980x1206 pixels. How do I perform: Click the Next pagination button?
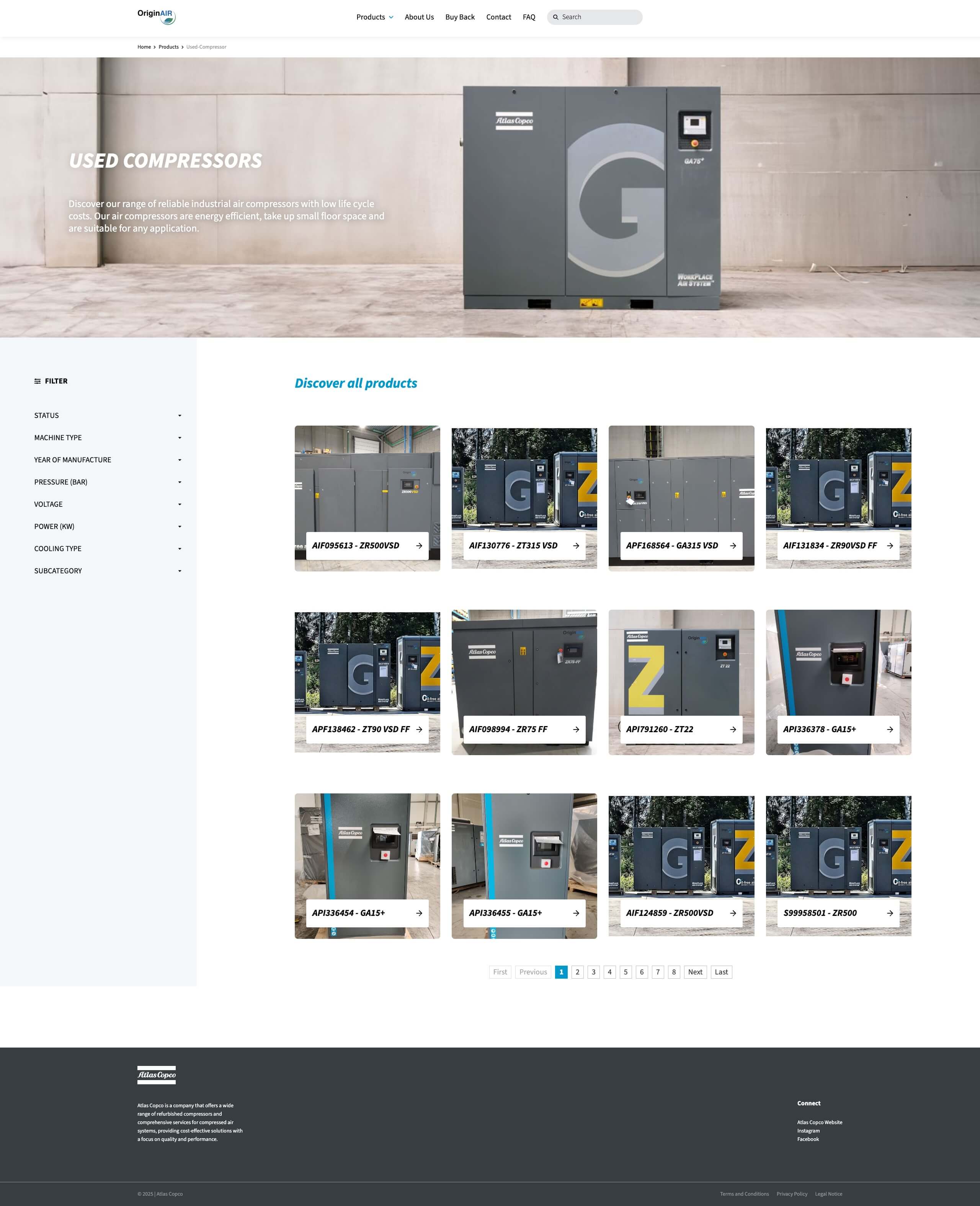pos(695,973)
